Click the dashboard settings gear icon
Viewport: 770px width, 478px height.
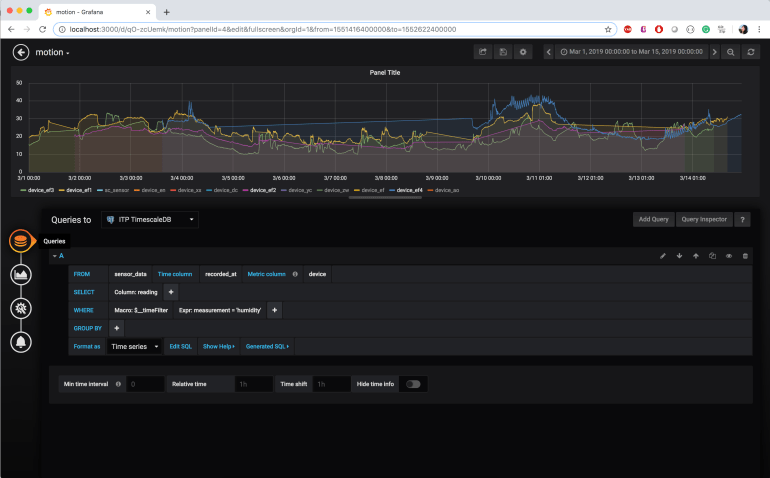pyautogui.click(x=522, y=52)
